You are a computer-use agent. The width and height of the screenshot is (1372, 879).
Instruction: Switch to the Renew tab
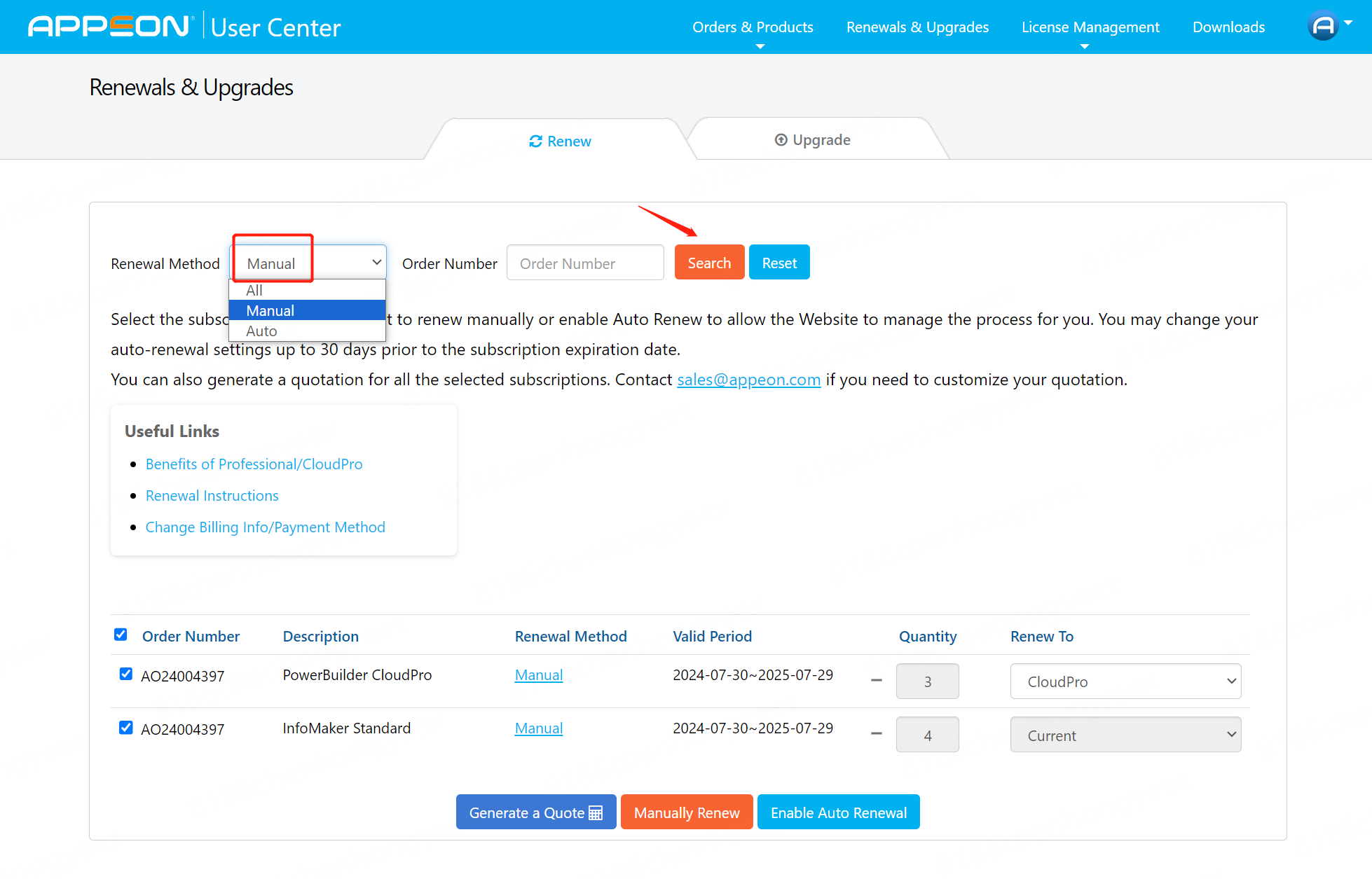tap(560, 141)
